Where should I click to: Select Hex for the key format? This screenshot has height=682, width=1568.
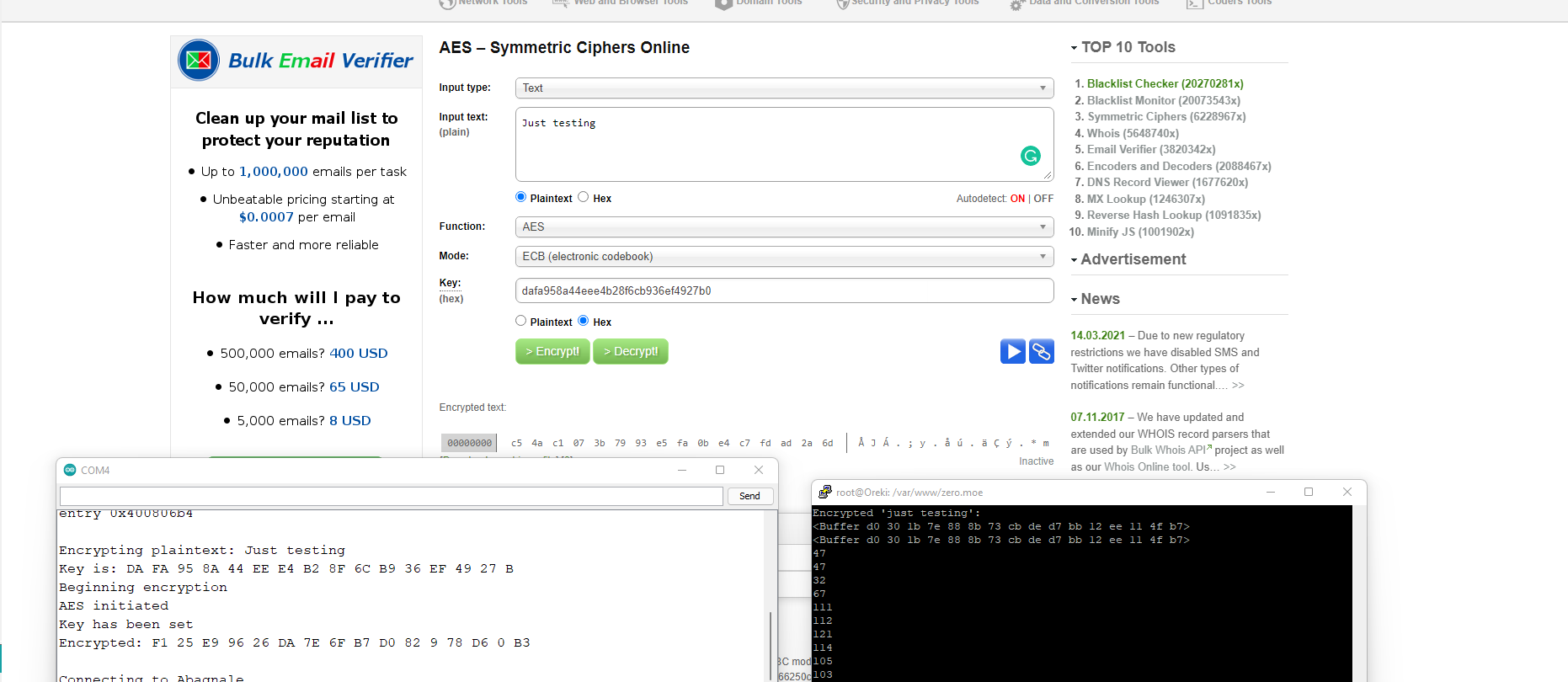tap(583, 321)
